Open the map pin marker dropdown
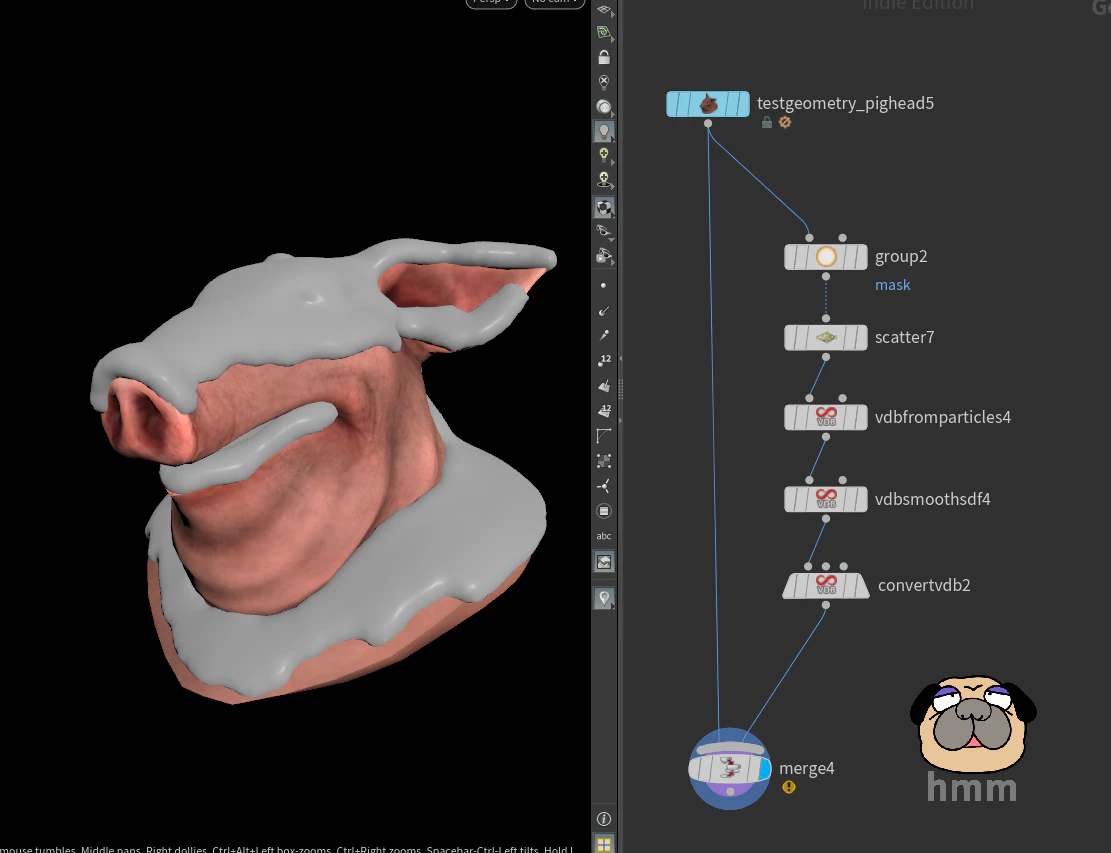The image size is (1111, 853). (x=604, y=599)
